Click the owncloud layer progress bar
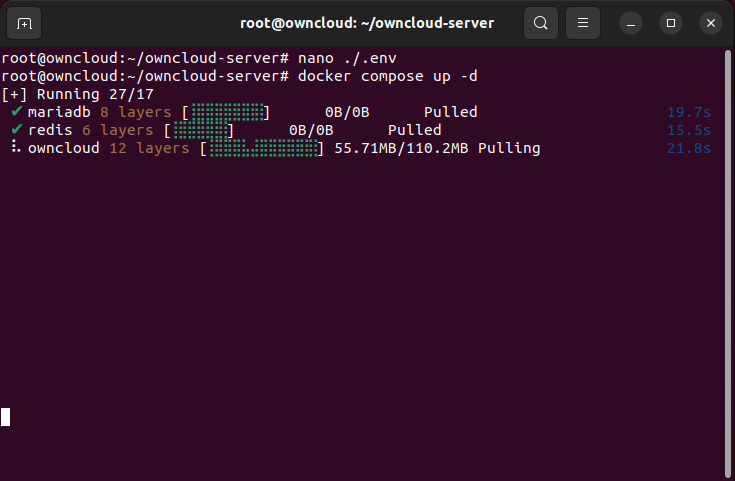735x481 pixels. (262, 148)
